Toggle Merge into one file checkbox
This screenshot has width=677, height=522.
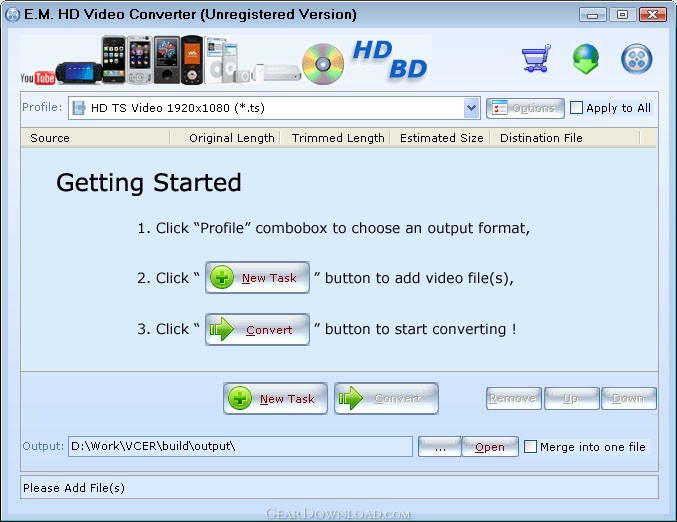coord(531,447)
